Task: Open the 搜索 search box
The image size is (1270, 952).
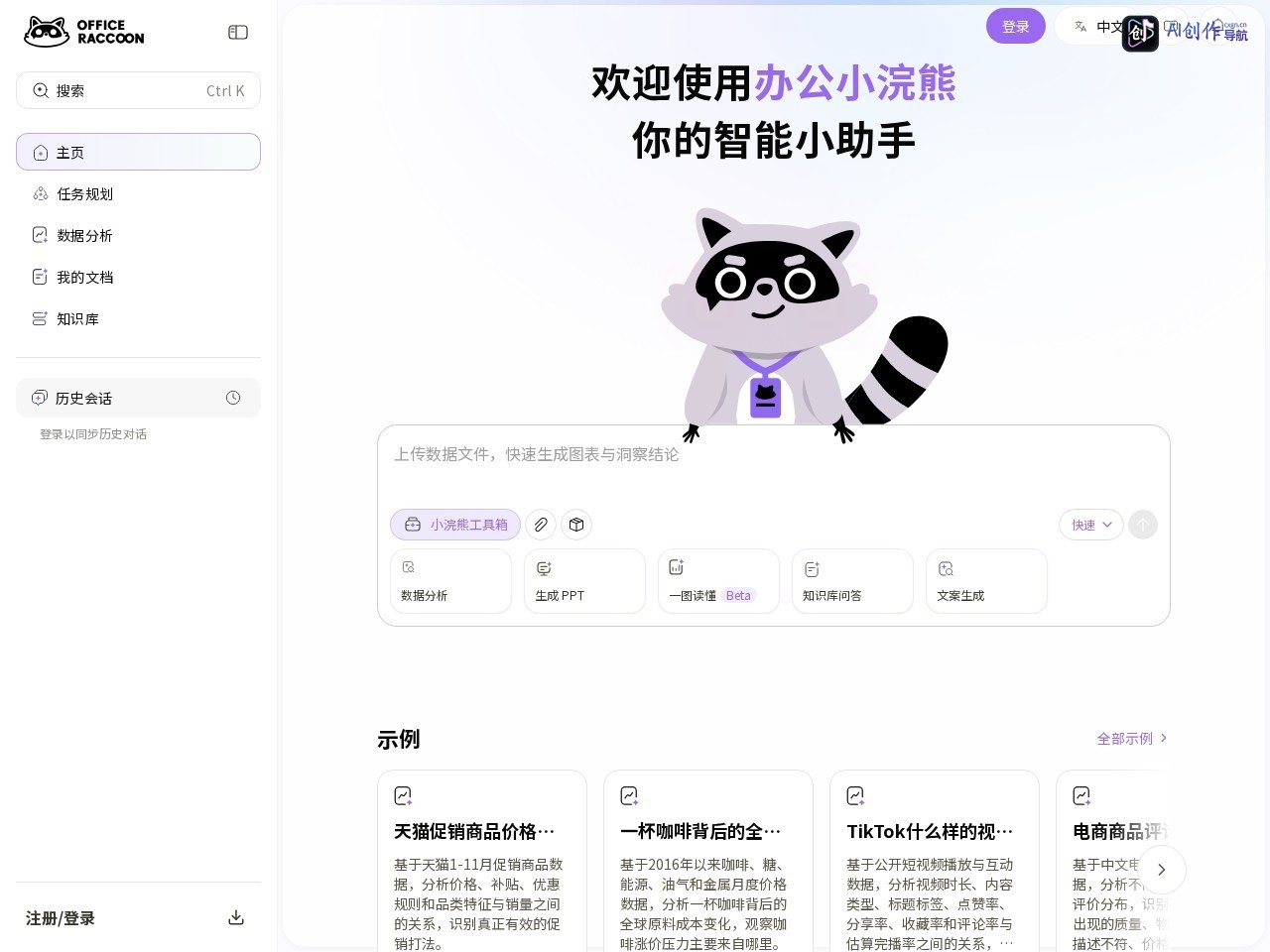Action: [138, 90]
